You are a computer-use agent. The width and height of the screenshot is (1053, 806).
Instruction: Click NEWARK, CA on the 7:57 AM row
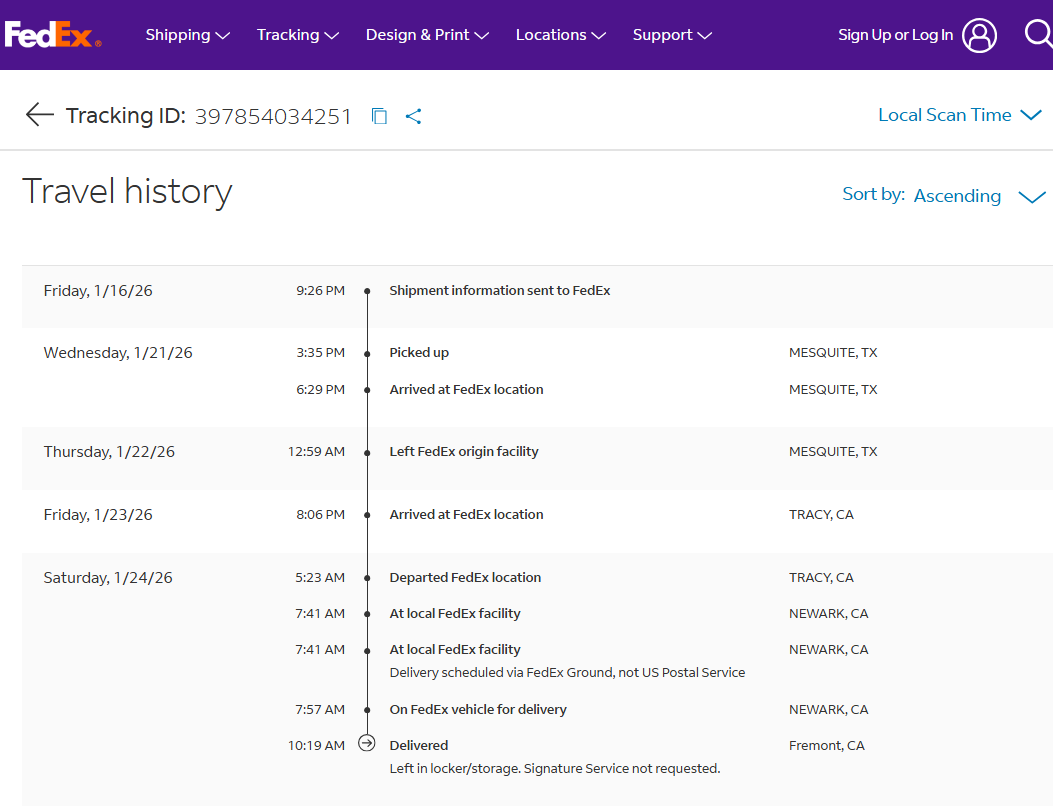click(x=829, y=709)
